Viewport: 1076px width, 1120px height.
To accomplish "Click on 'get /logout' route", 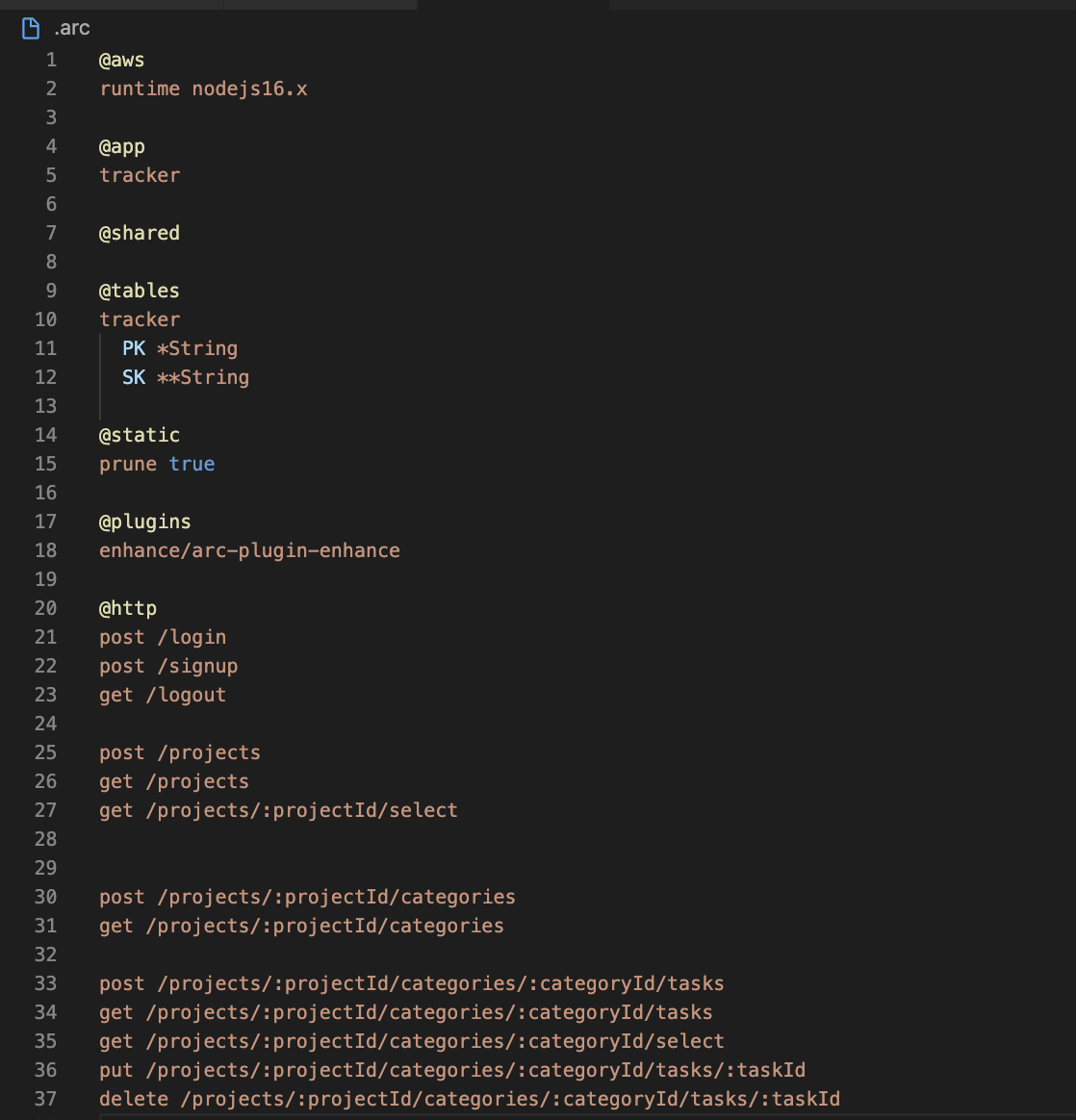I will click(163, 695).
